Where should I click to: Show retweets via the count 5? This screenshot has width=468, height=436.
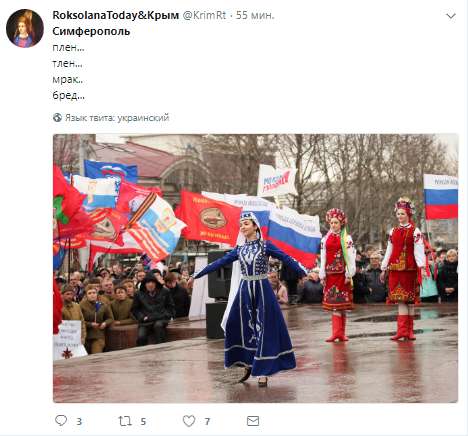143,422
